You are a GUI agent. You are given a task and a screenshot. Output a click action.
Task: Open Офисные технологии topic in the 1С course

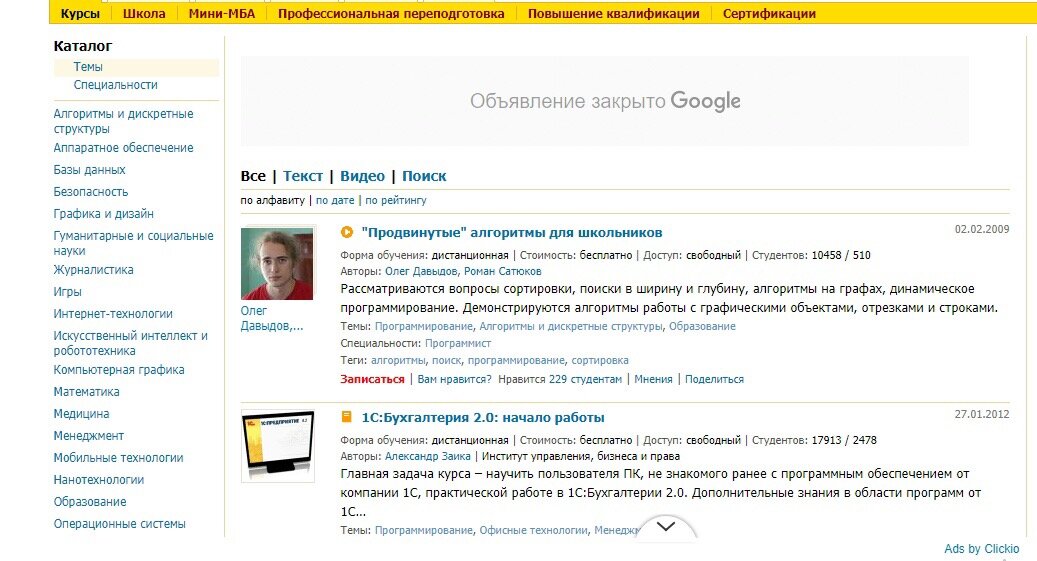tap(533, 530)
